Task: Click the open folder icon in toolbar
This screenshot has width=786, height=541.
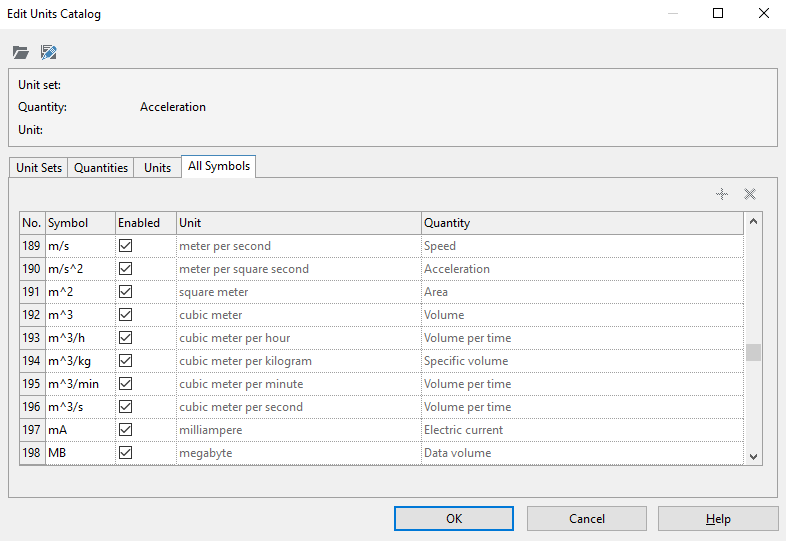Action: click(x=21, y=52)
